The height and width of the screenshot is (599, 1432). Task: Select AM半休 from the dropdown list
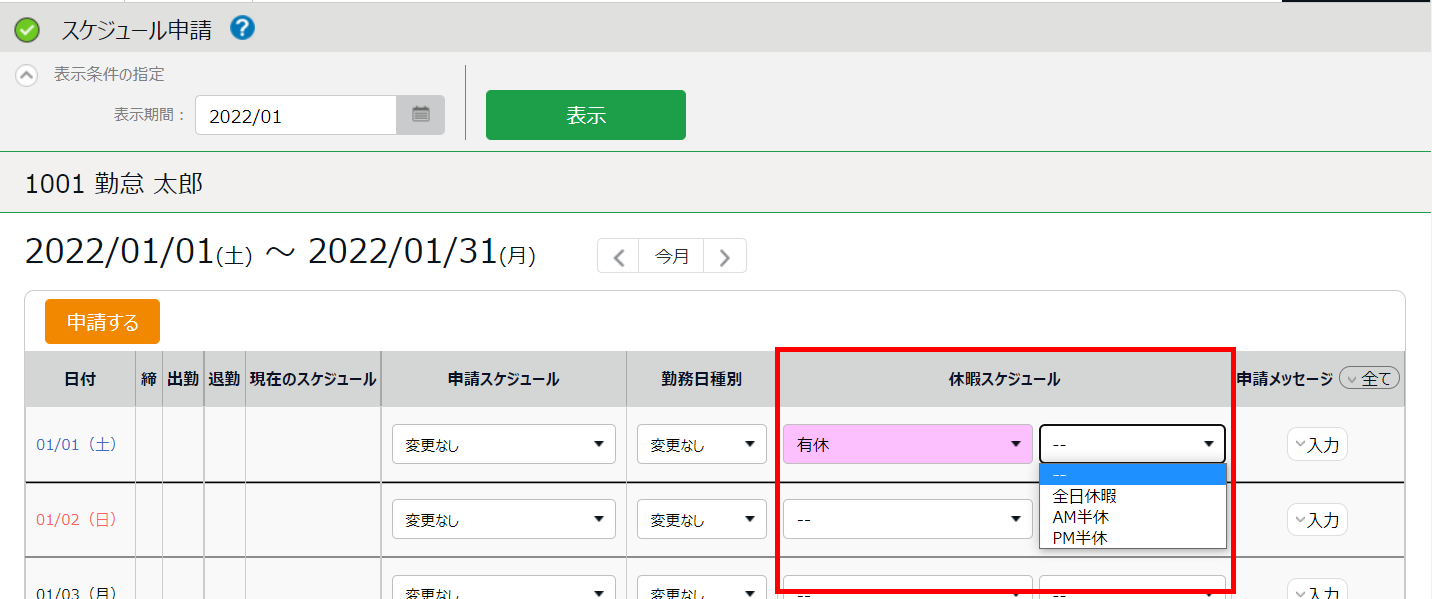[x=1081, y=517]
